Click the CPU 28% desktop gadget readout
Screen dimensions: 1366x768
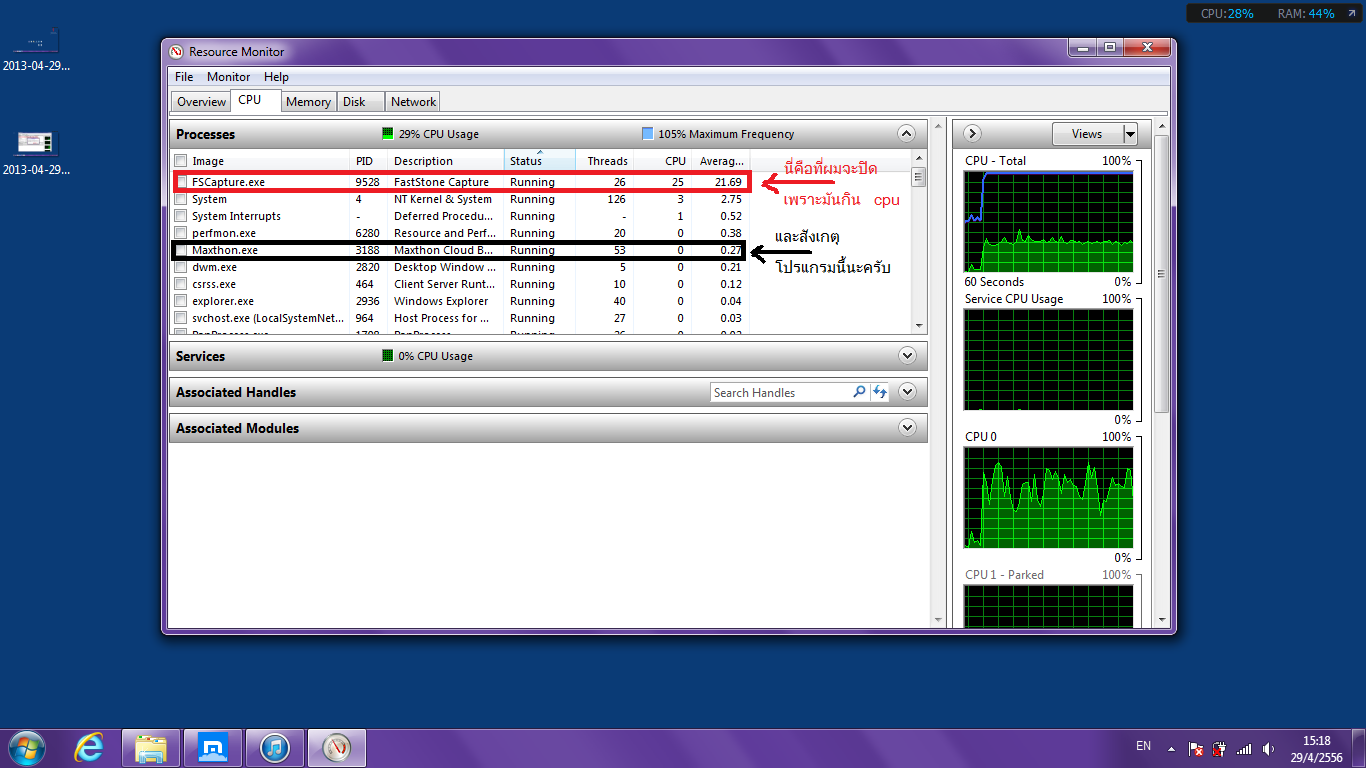tap(1227, 13)
